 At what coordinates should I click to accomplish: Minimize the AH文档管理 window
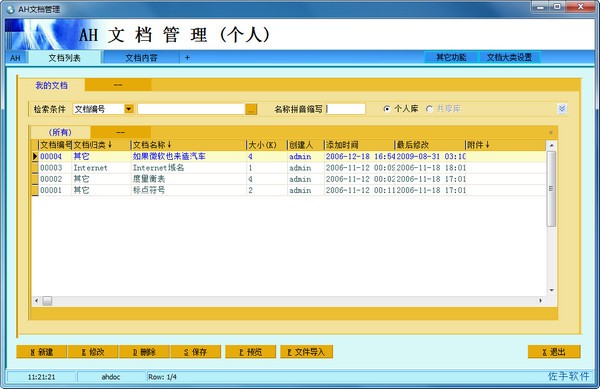(541, 7)
